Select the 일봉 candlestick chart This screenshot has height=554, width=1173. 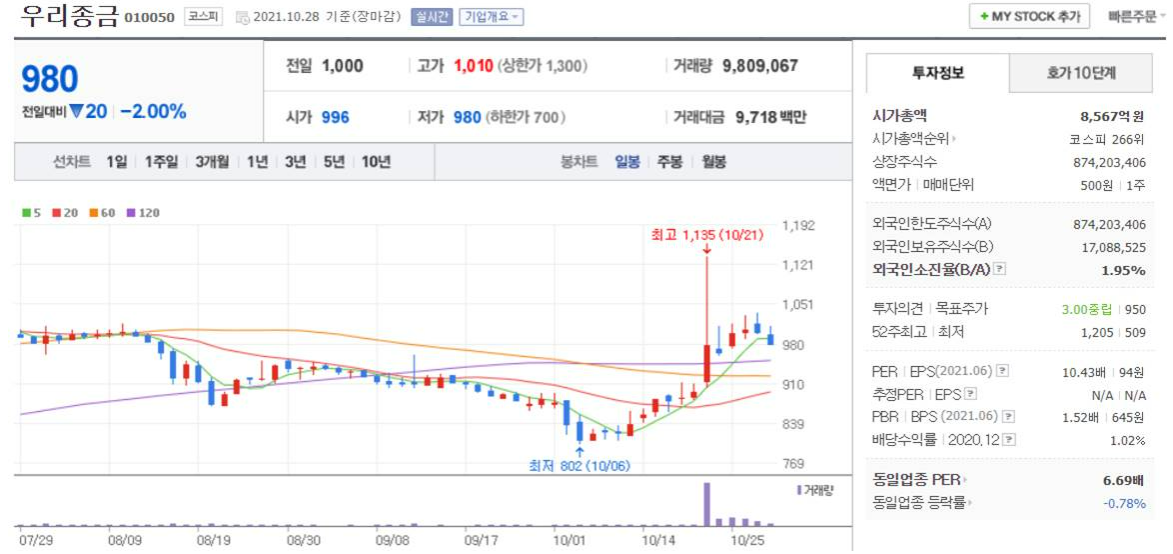coord(627,161)
